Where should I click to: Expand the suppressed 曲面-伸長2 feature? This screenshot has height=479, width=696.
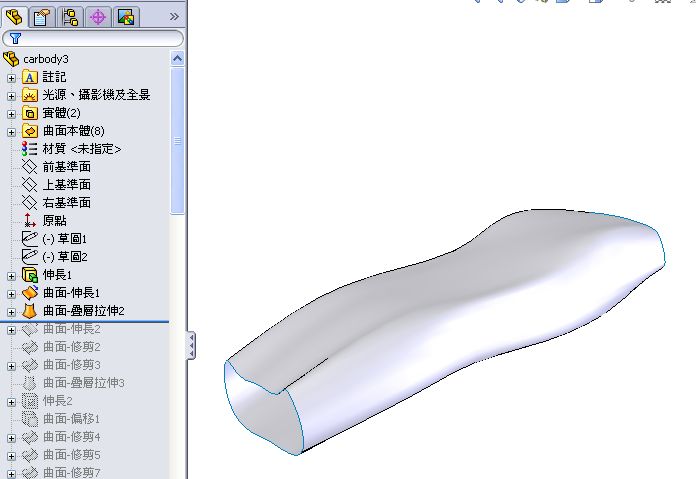12,330
